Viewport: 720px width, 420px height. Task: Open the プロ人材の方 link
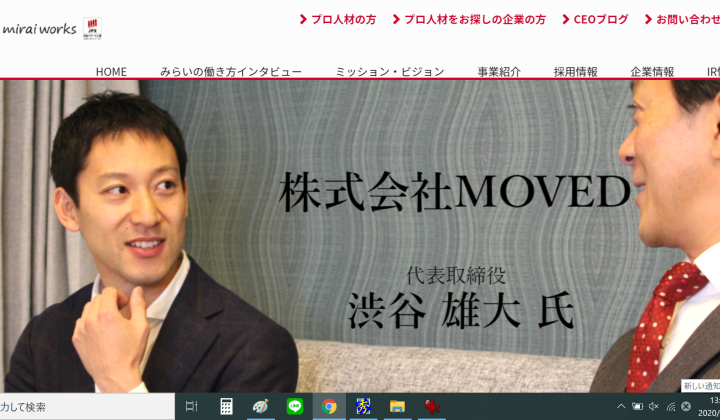click(338, 19)
